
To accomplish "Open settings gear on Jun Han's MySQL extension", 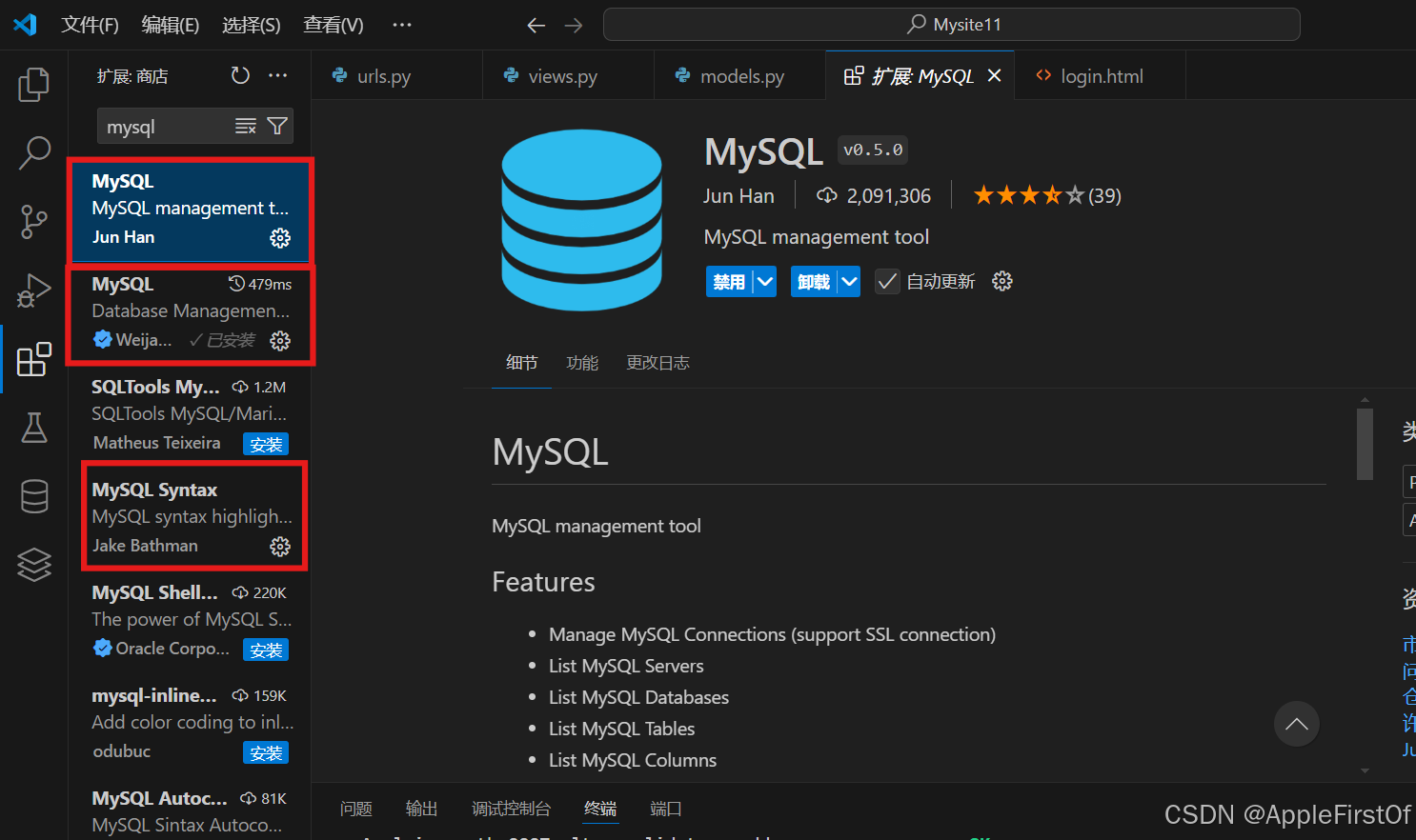I will tap(279, 238).
